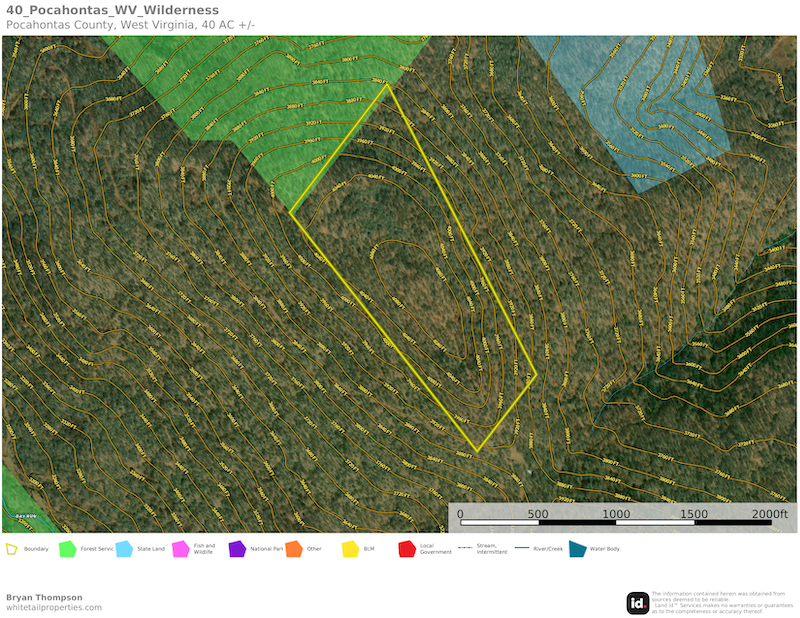Click the Land id logo icon
The width and height of the screenshot is (800, 618).
[638, 602]
